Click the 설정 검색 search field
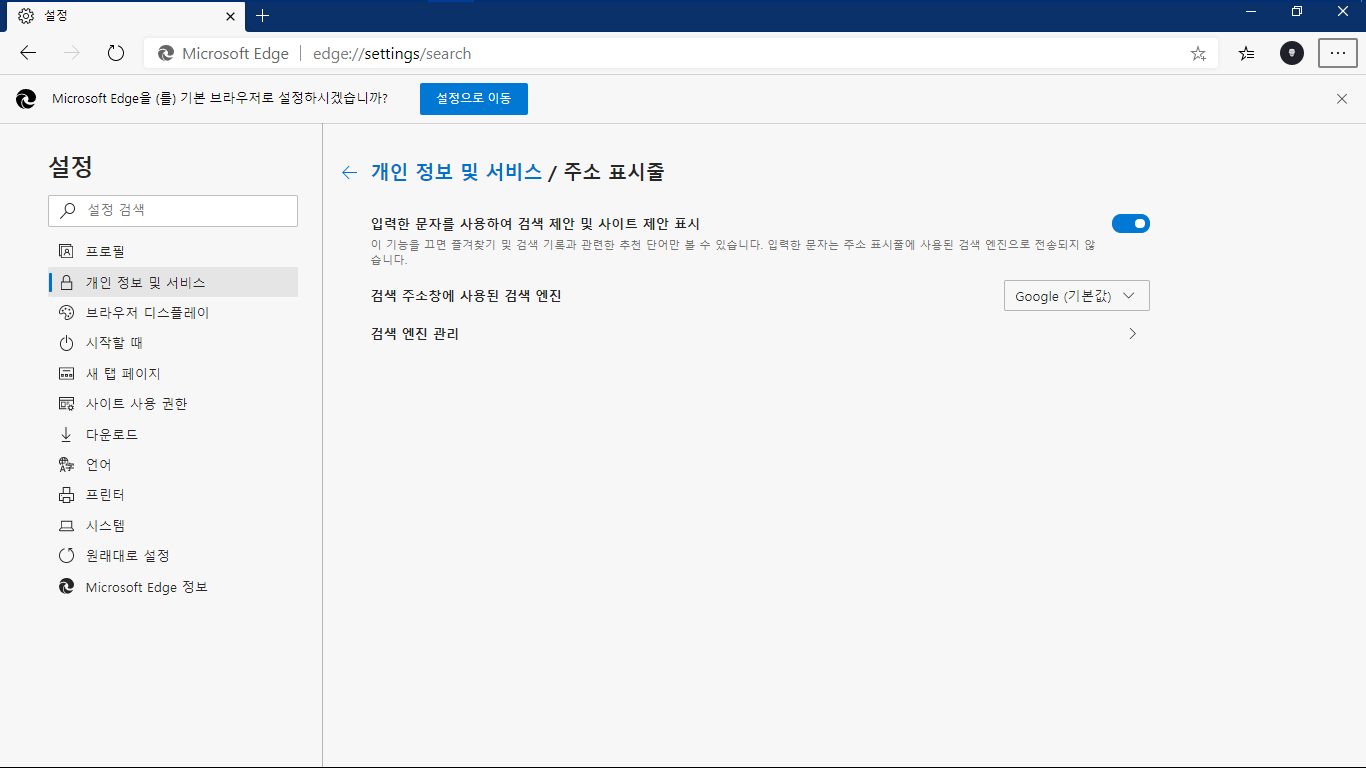This screenshot has height=768, width=1366. pyautogui.click(x=173, y=210)
